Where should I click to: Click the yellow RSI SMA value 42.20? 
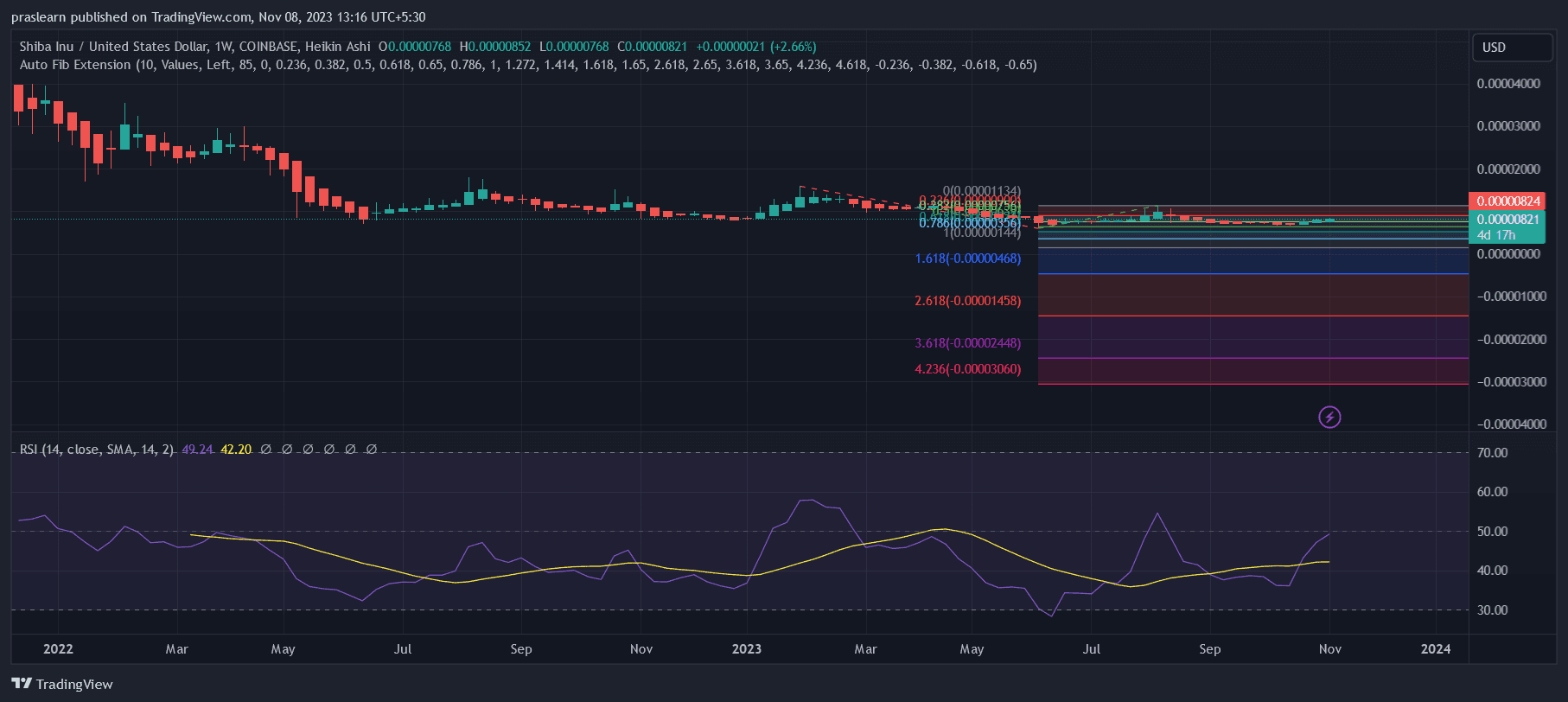click(x=236, y=450)
